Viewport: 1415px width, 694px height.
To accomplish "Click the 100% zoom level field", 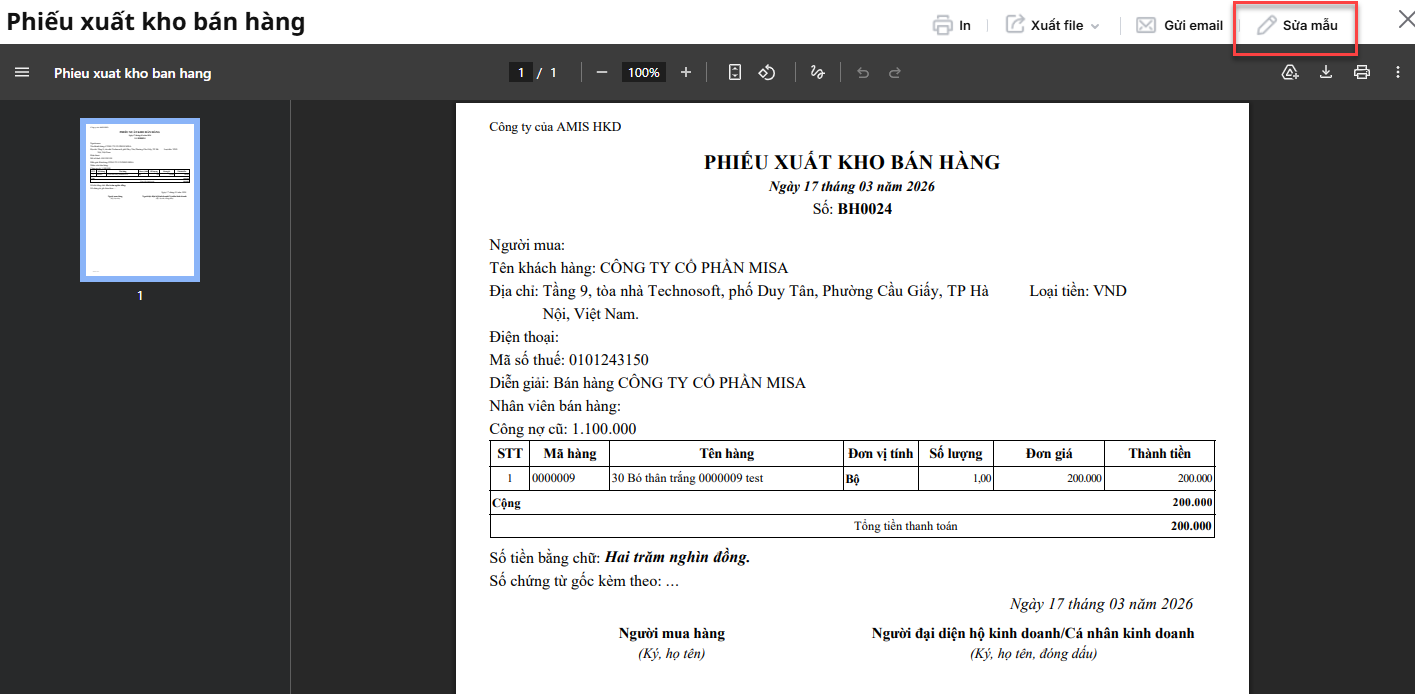I will click(644, 72).
